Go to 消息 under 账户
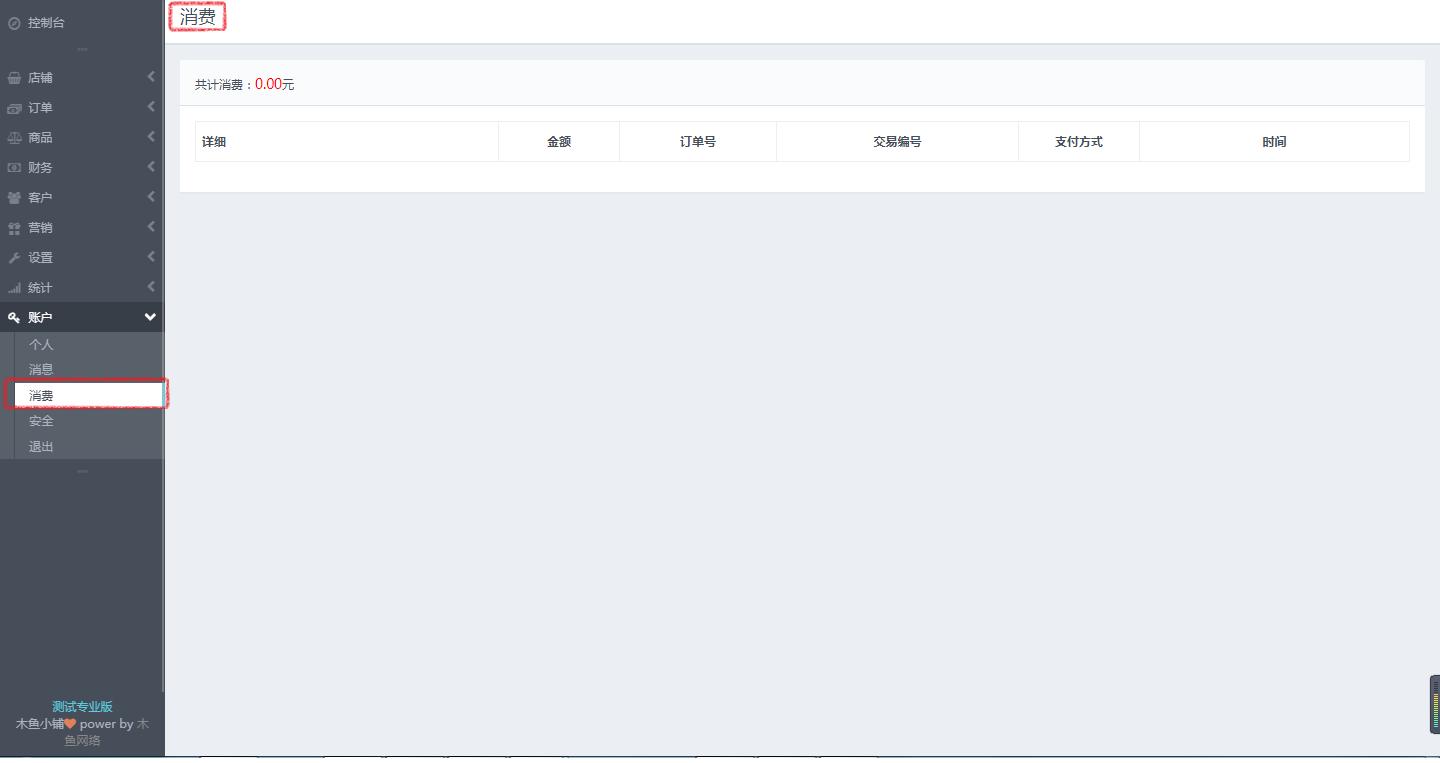This screenshot has height=763, width=1440. (41, 369)
